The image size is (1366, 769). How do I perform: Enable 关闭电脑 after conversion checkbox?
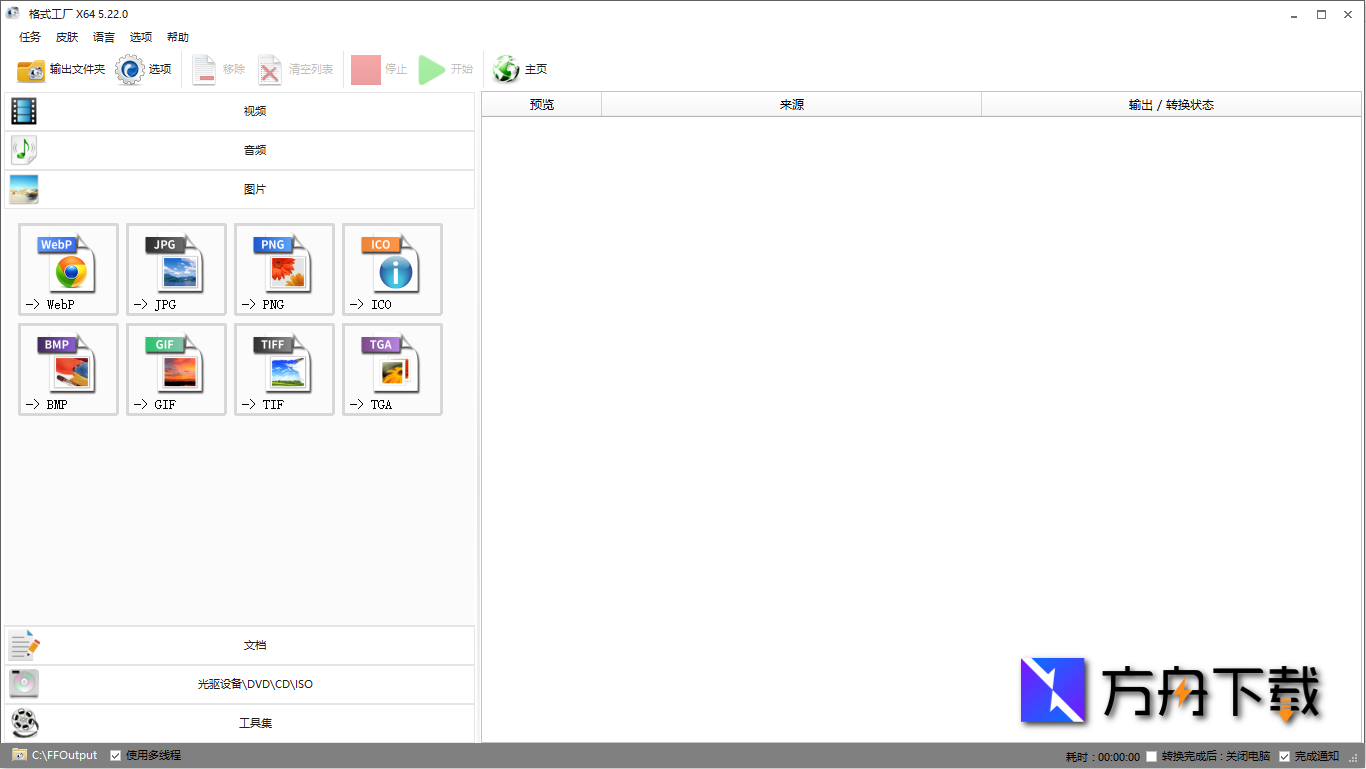(1152, 757)
